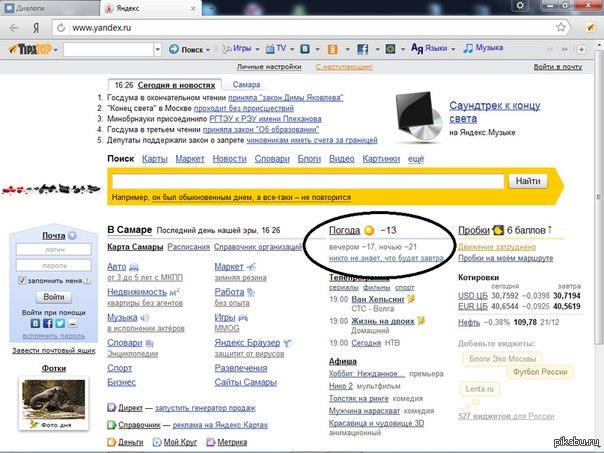The height and width of the screenshot is (453, 604).
Task: Open the Маркет search tab
Action: tap(190, 159)
